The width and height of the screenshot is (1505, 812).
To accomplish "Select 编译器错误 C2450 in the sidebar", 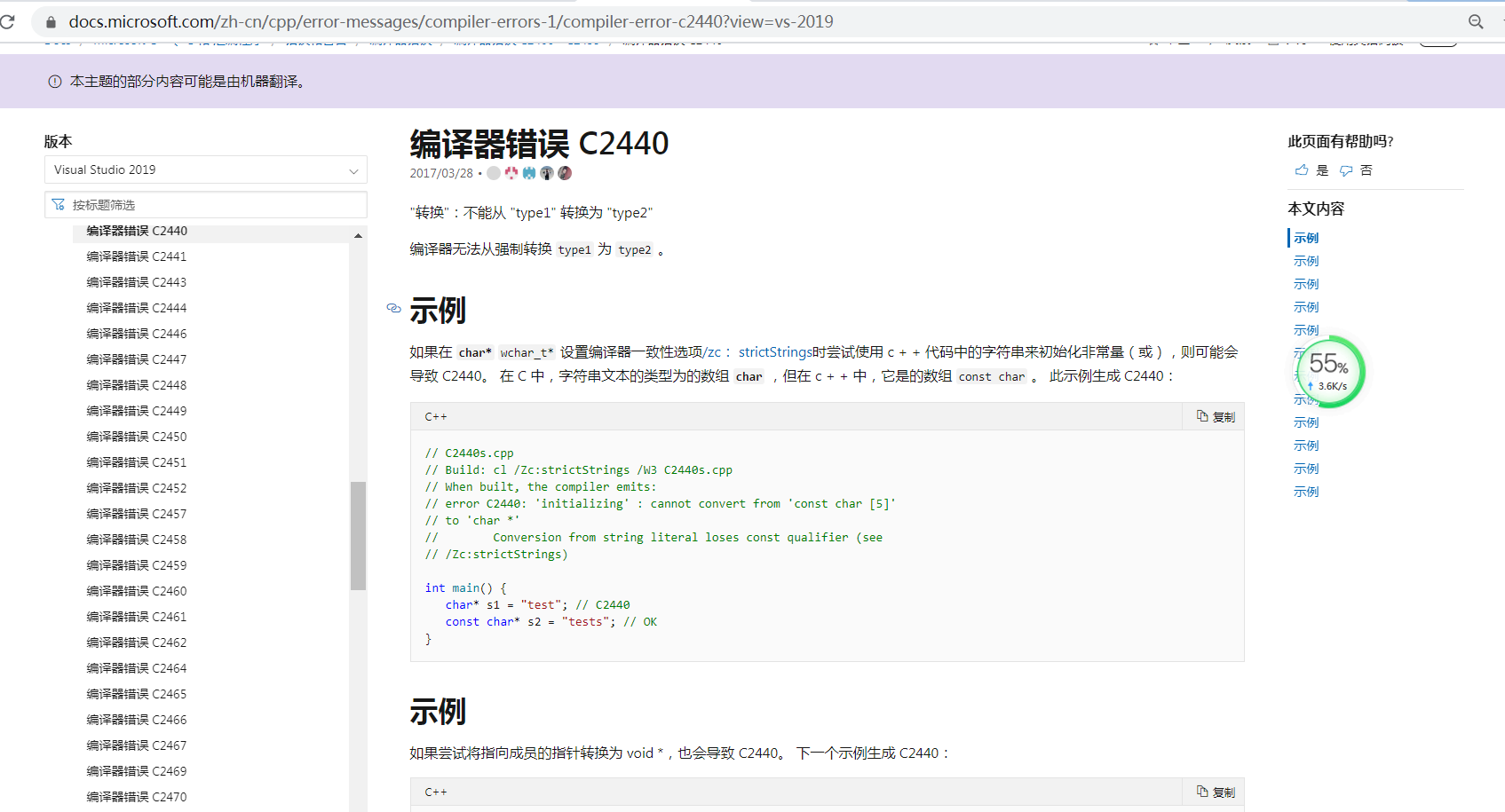I will (x=135, y=436).
